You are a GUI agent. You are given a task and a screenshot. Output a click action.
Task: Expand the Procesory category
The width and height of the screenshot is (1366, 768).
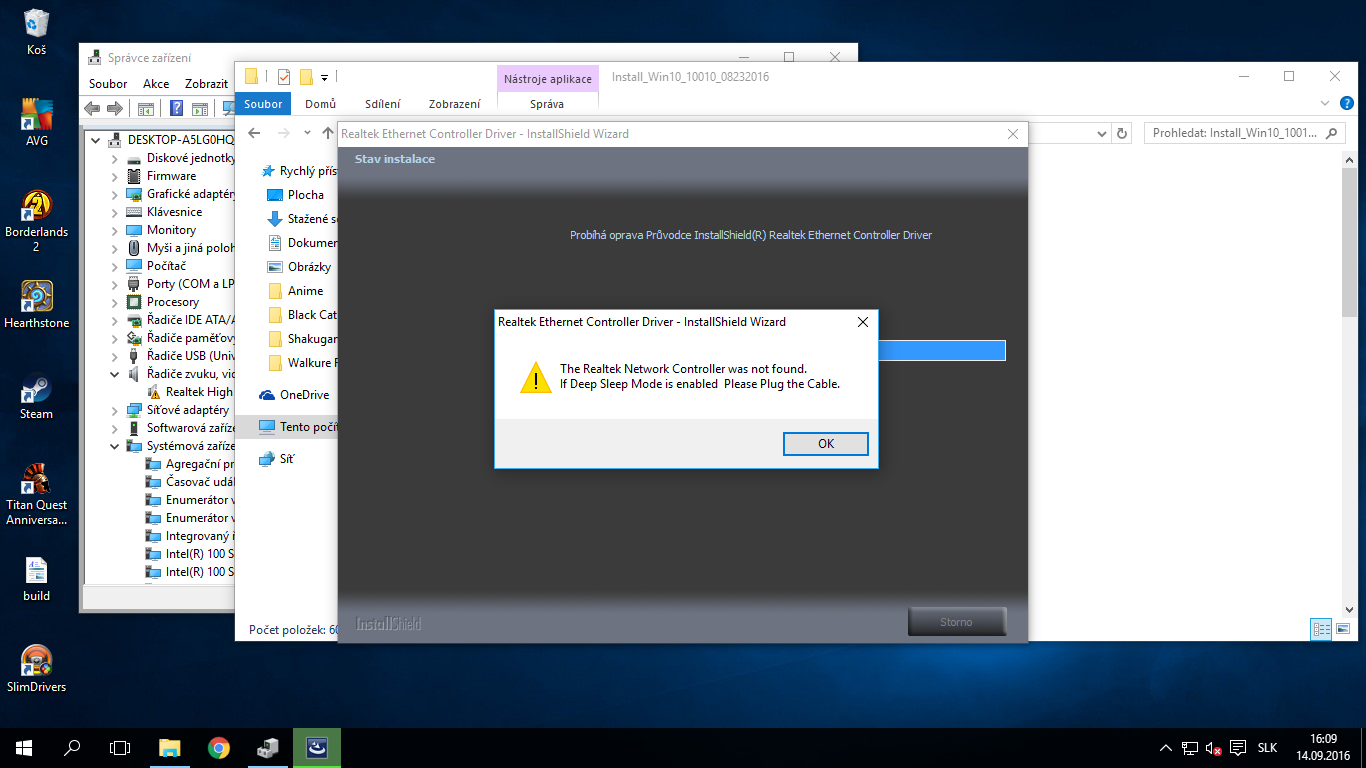point(114,301)
